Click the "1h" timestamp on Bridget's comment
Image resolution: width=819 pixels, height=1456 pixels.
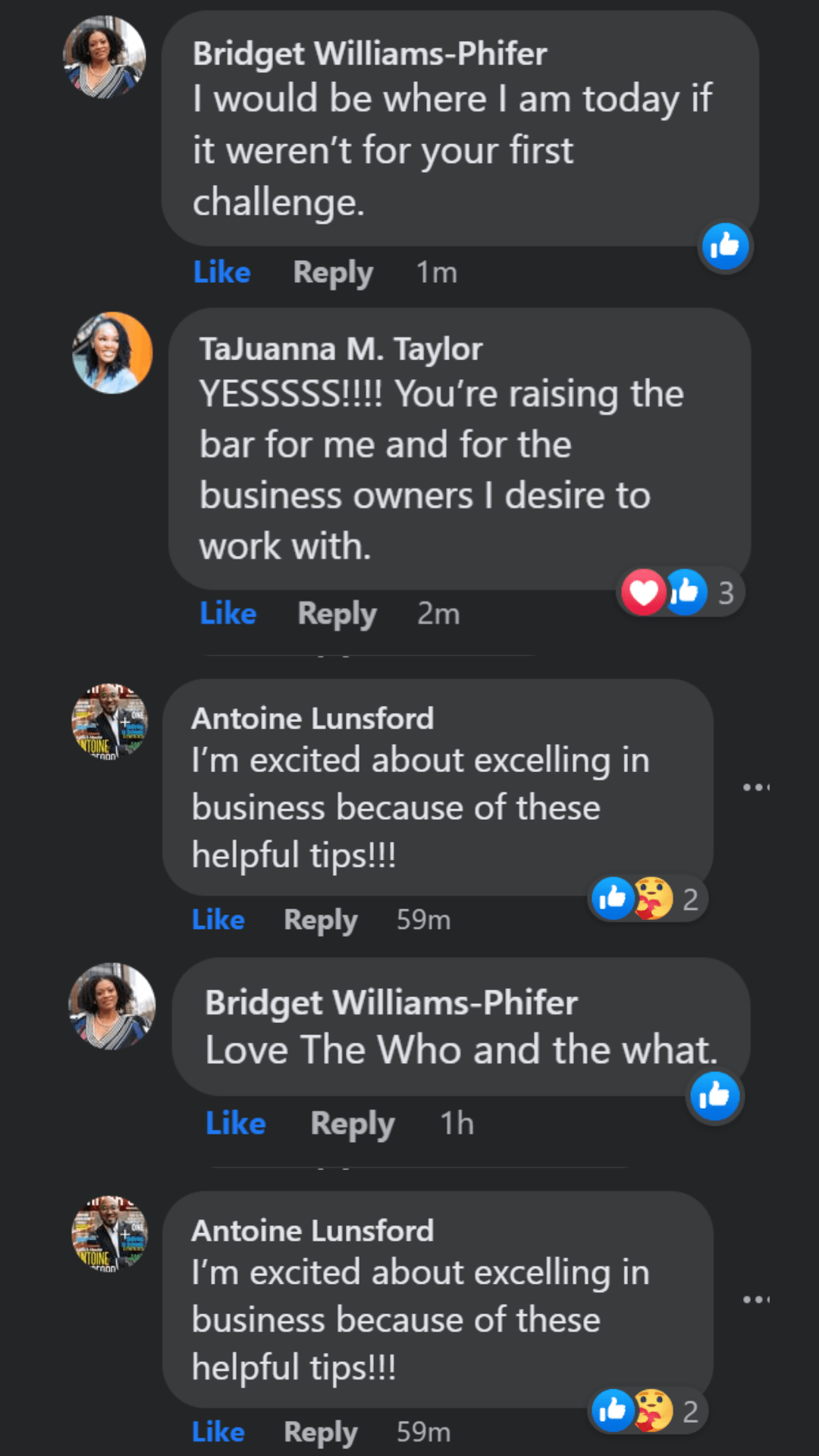pyautogui.click(x=457, y=1123)
